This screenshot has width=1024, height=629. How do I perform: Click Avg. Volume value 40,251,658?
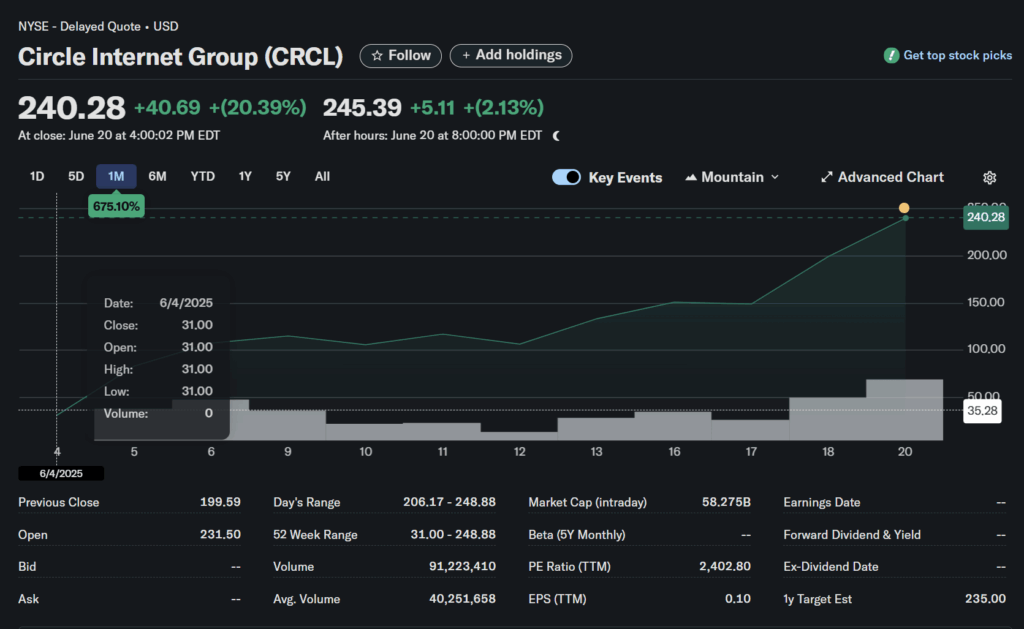click(x=462, y=599)
